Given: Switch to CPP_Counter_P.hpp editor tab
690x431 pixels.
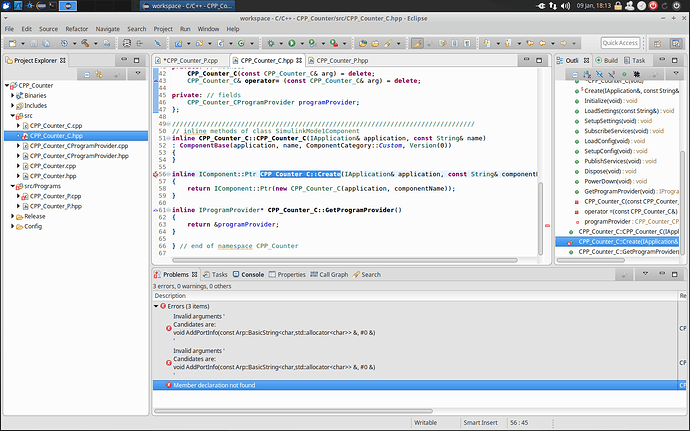Looking at the screenshot, I should tap(342, 60).
